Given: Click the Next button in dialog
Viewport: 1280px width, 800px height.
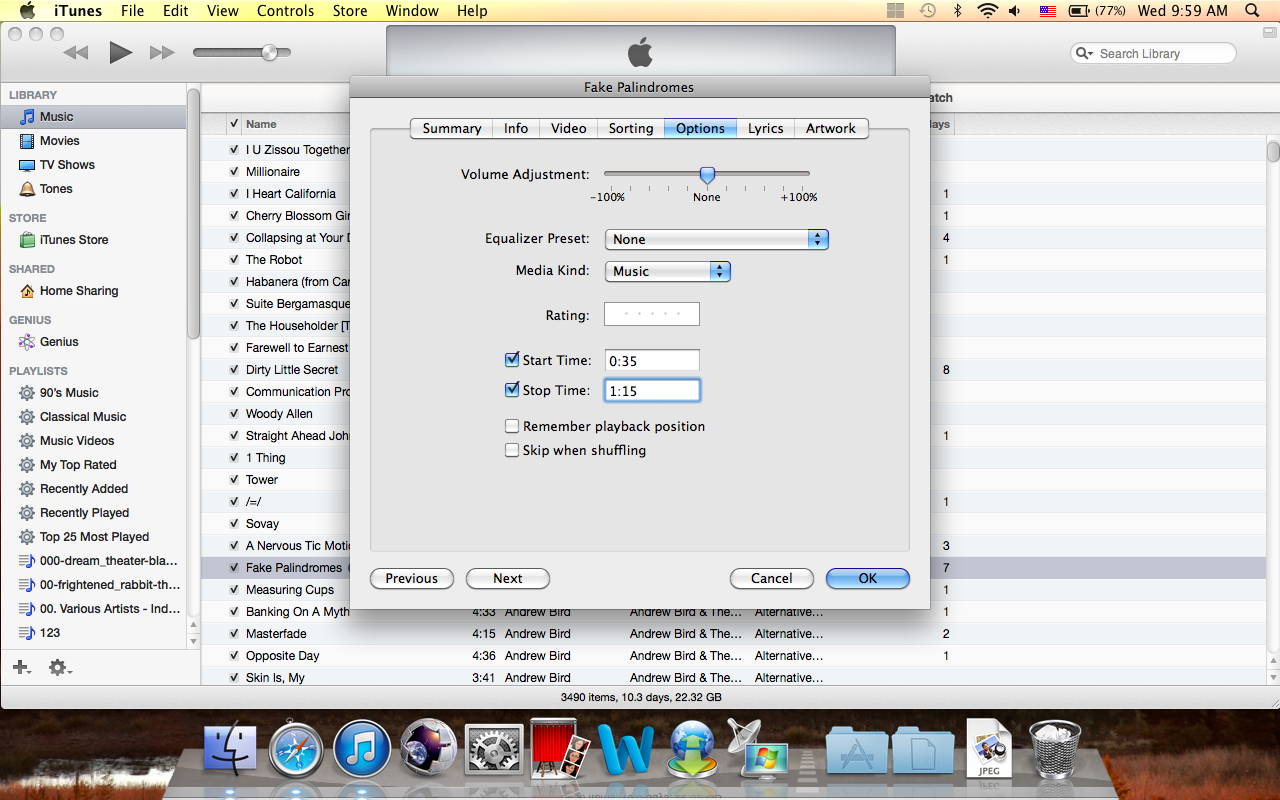Looking at the screenshot, I should (x=508, y=578).
